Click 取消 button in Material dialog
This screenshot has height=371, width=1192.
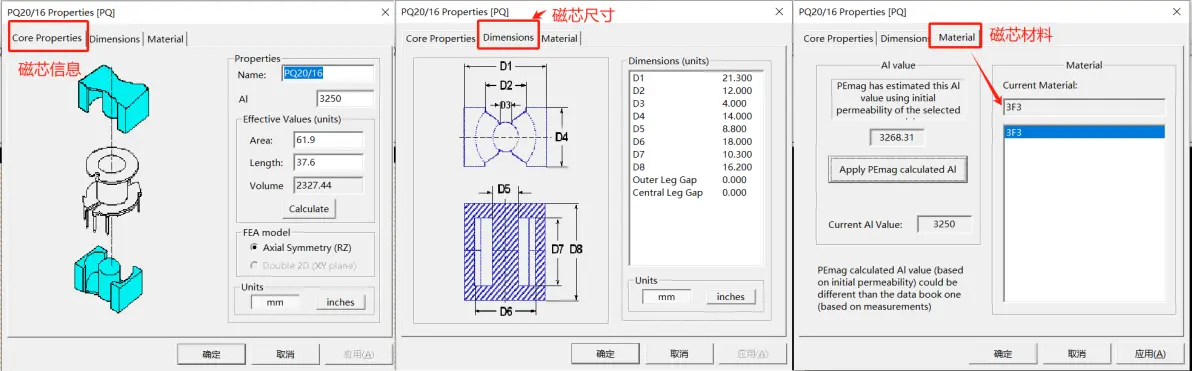1076,354
